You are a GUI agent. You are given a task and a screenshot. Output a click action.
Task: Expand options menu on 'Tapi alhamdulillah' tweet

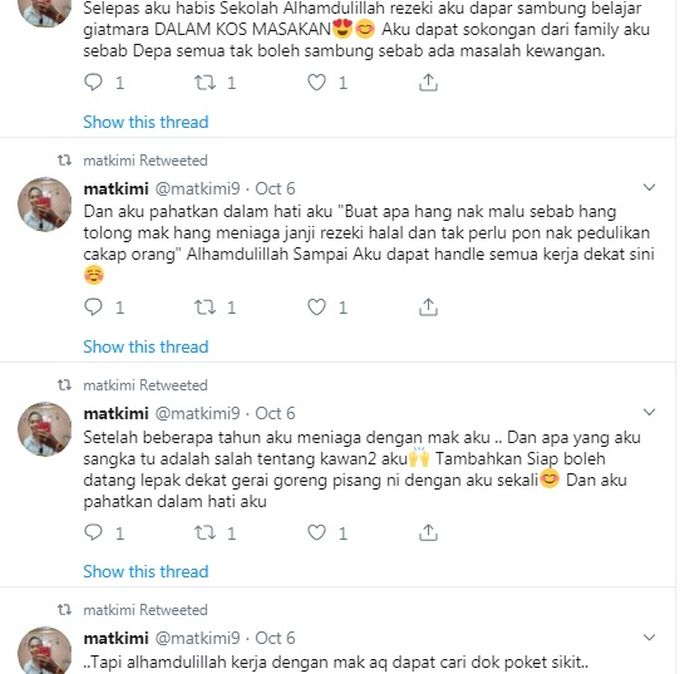(648, 638)
